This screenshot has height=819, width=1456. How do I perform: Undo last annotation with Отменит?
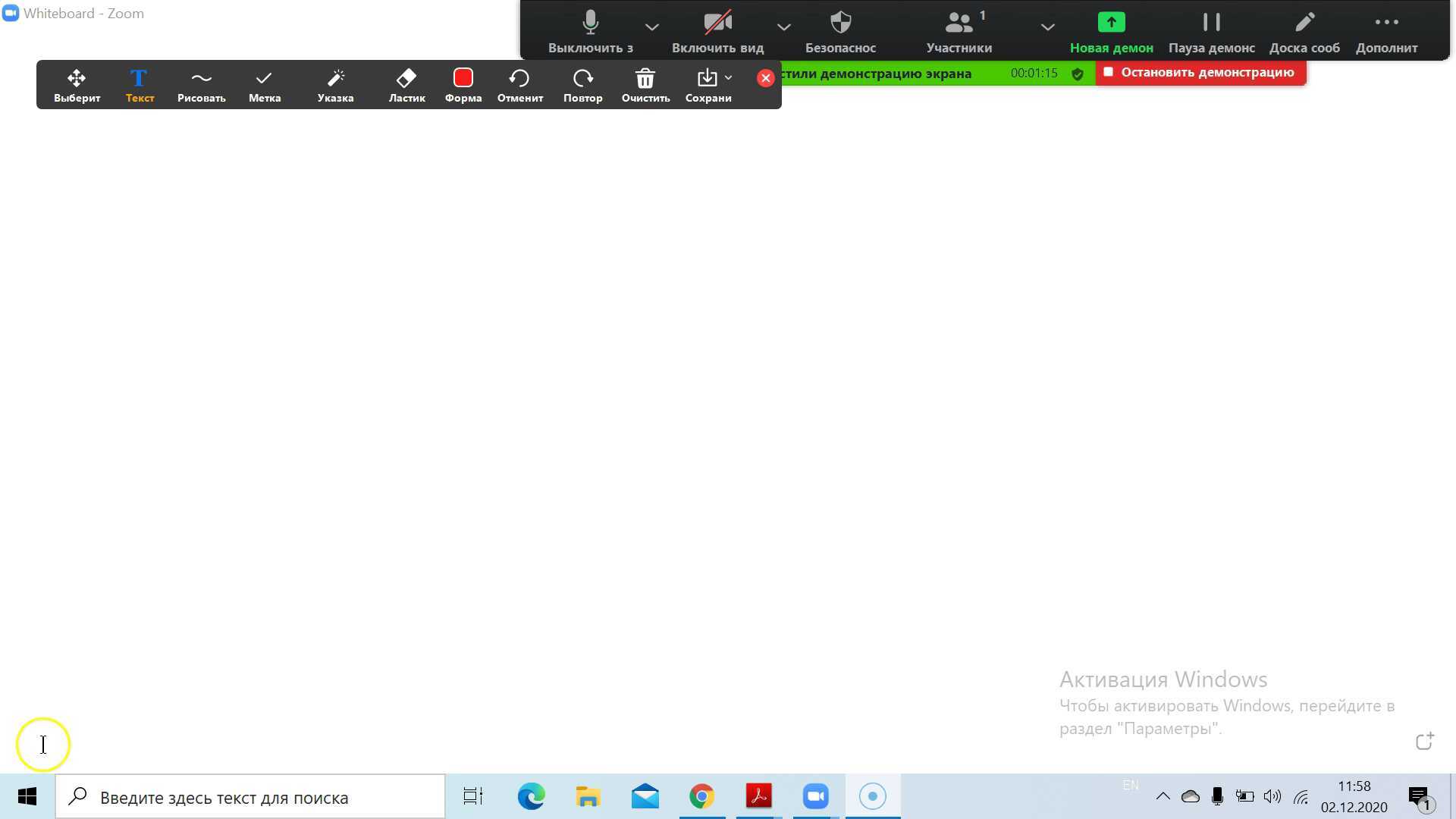click(519, 85)
